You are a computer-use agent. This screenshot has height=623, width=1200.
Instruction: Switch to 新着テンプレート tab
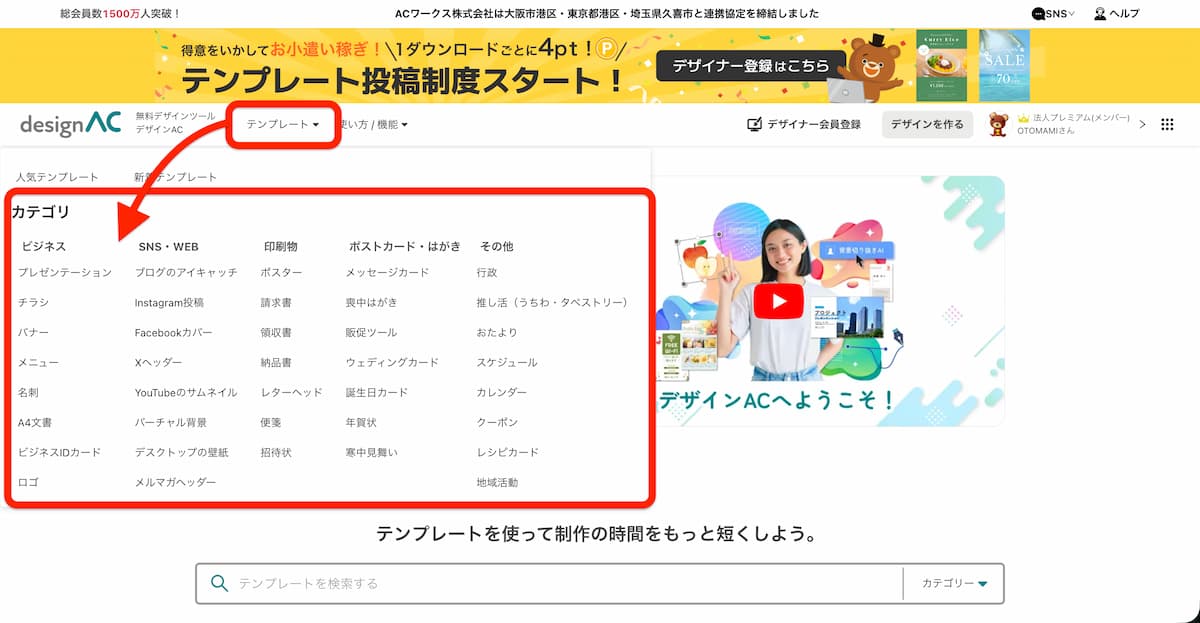pos(175,177)
